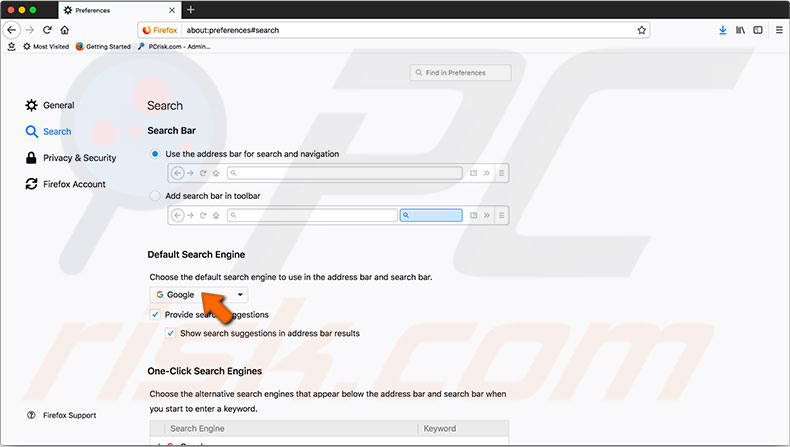Bookmark this page with the star

point(641,30)
